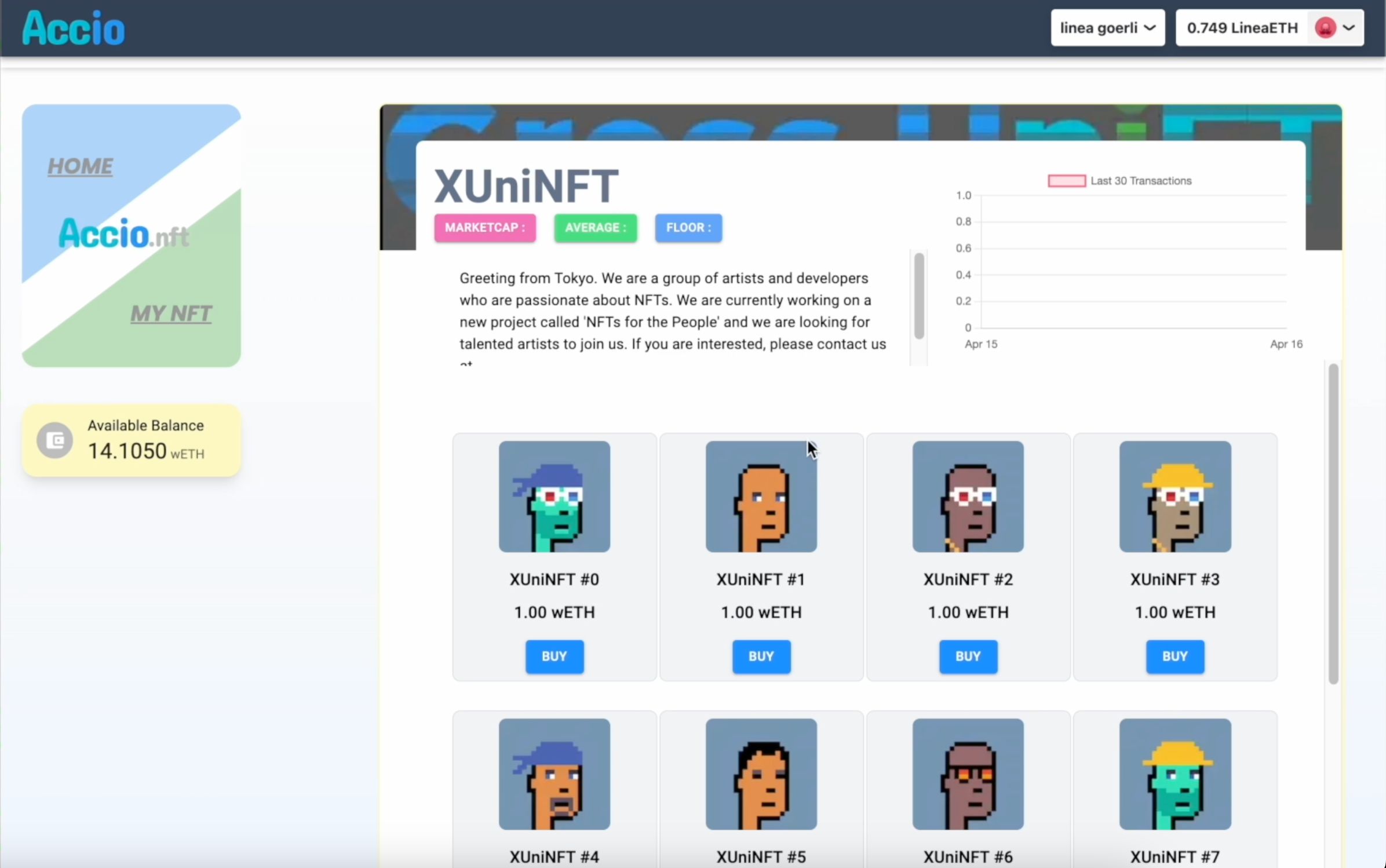Click the Accio.nft sidebar logo
The width and height of the screenshot is (1386, 868).
123,233
